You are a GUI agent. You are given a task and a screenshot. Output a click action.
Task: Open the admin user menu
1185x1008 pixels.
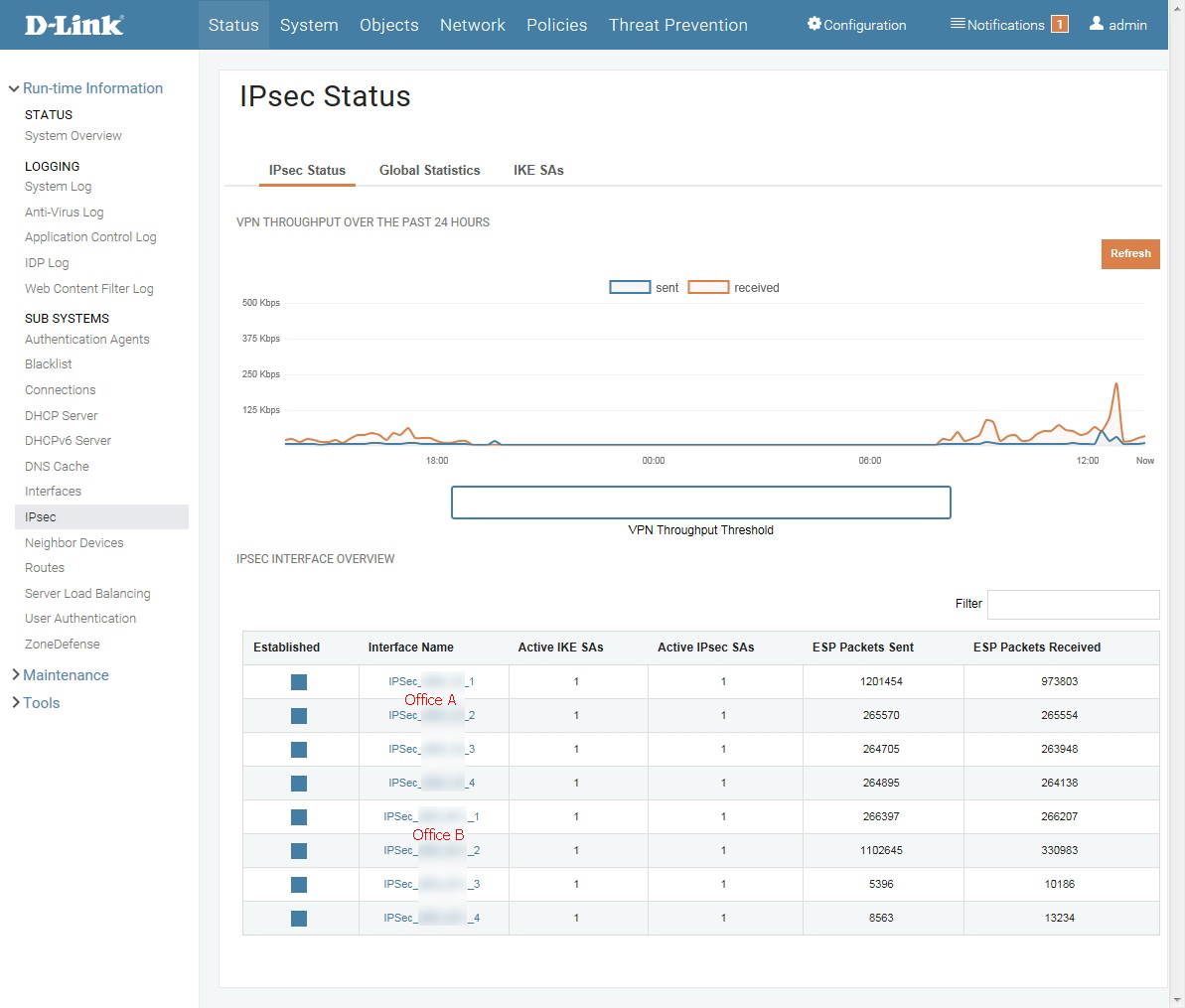1118,25
